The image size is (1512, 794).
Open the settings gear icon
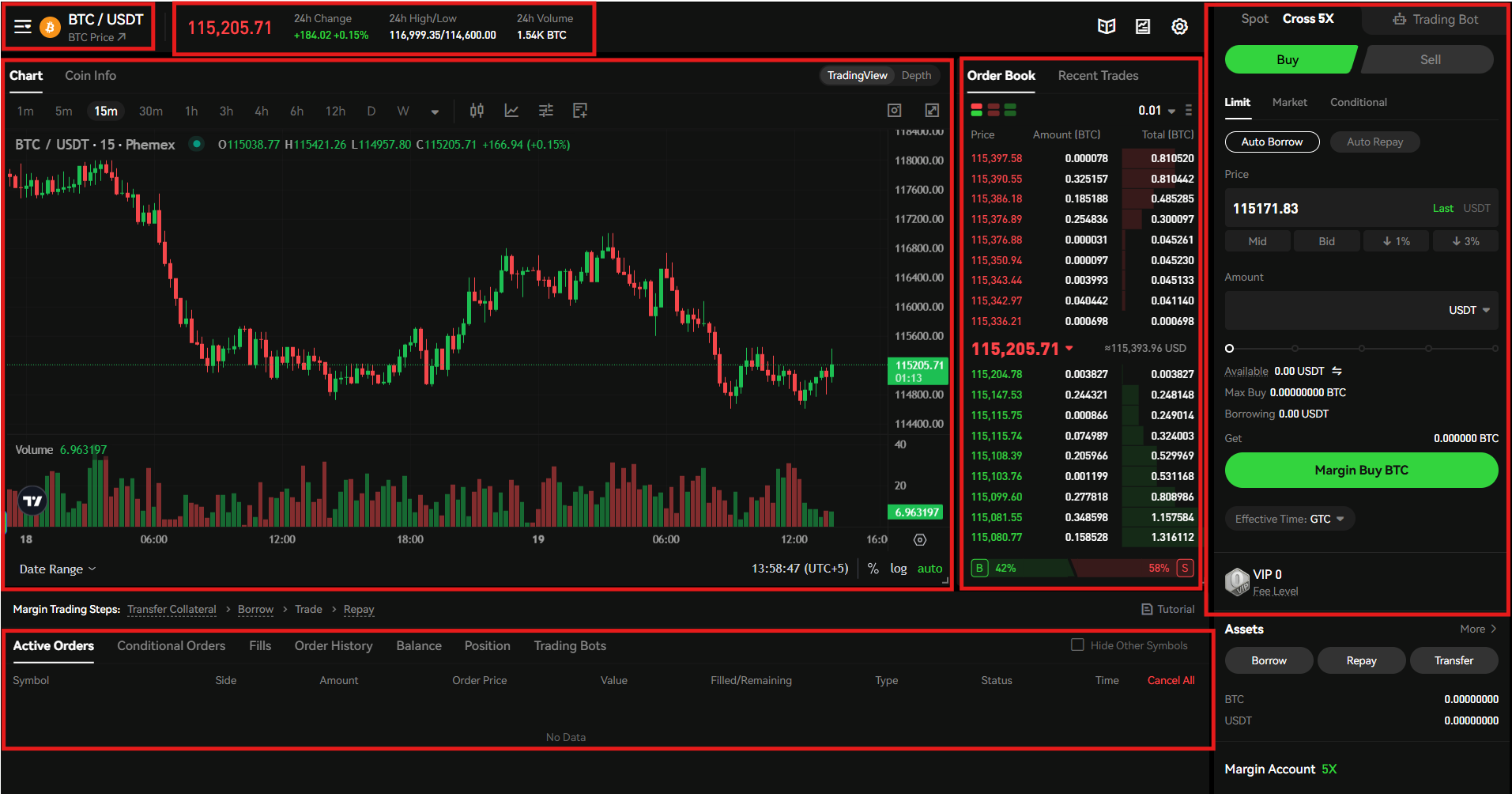point(1179,26)
